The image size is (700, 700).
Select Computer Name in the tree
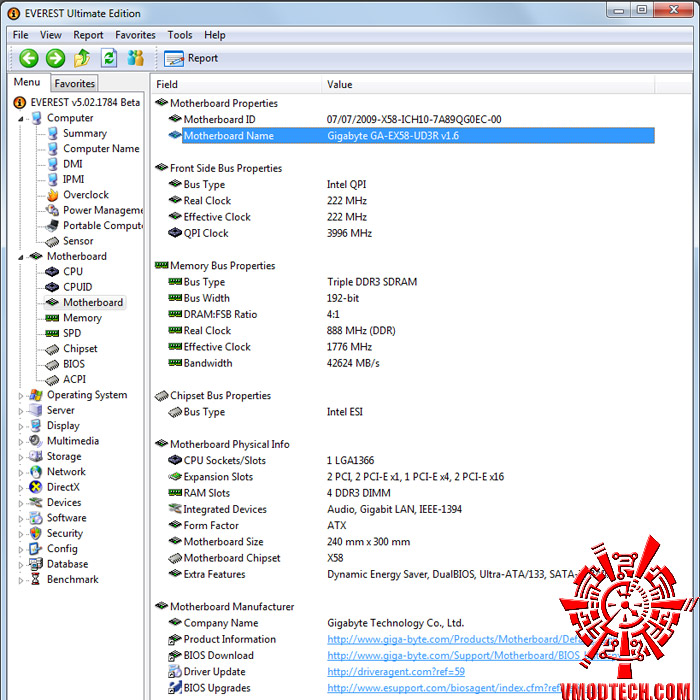tap(101, 149)
